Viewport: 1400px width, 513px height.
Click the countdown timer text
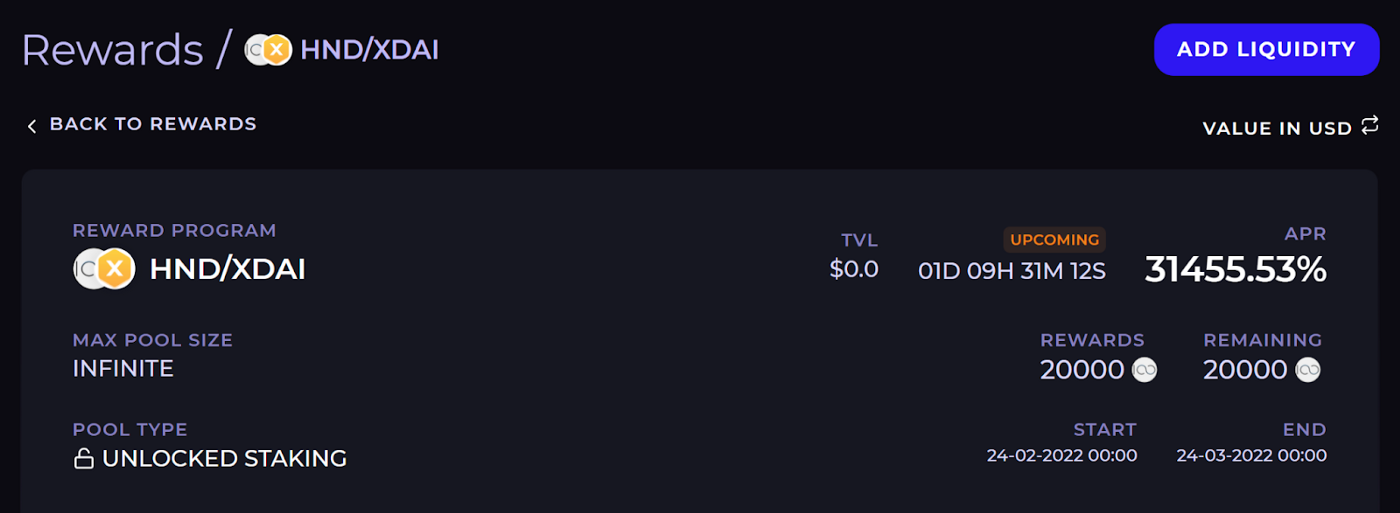tap(1012, 270)
